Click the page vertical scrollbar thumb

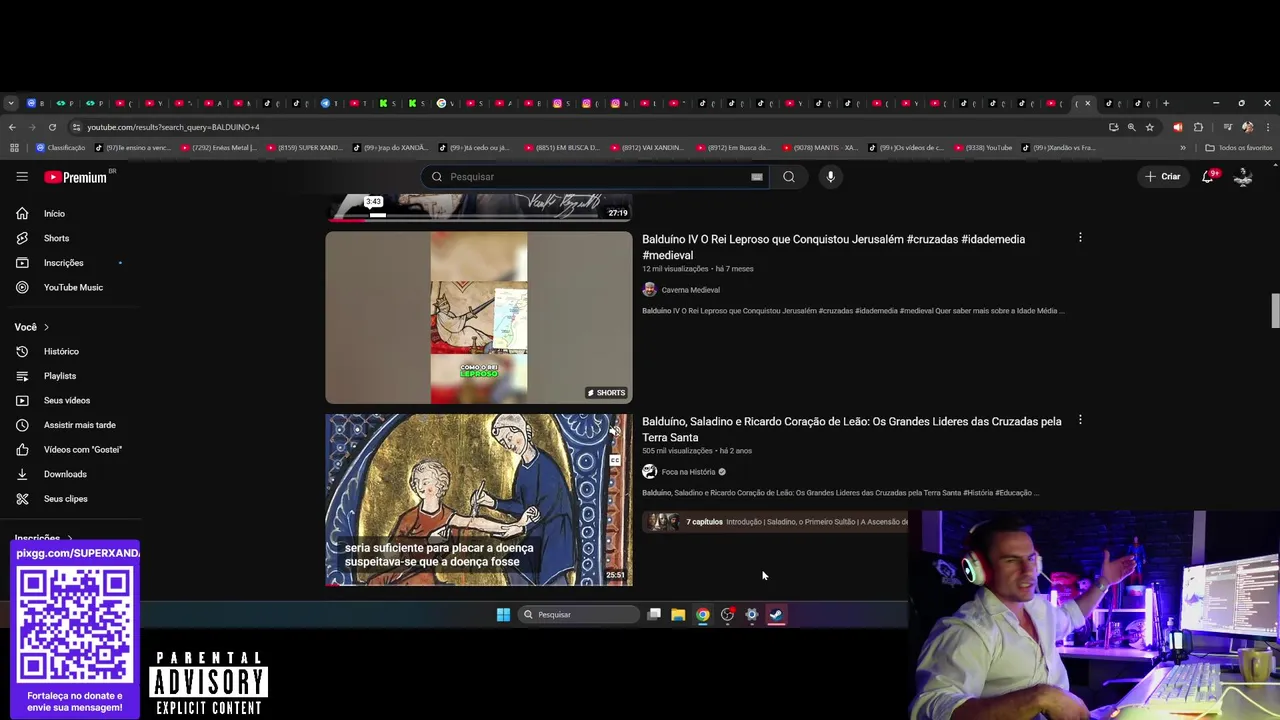(1275, 311)
